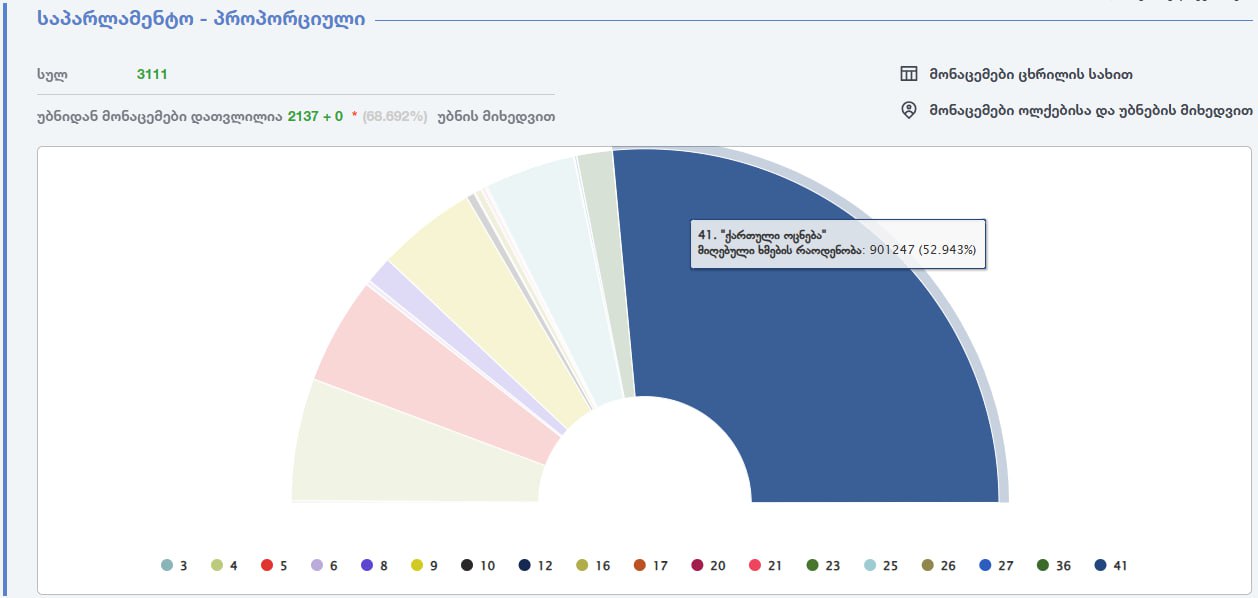This screenshot has width=1258, height=598.
Task: Toggle legend entry number 4
Action: coord(224,565)
